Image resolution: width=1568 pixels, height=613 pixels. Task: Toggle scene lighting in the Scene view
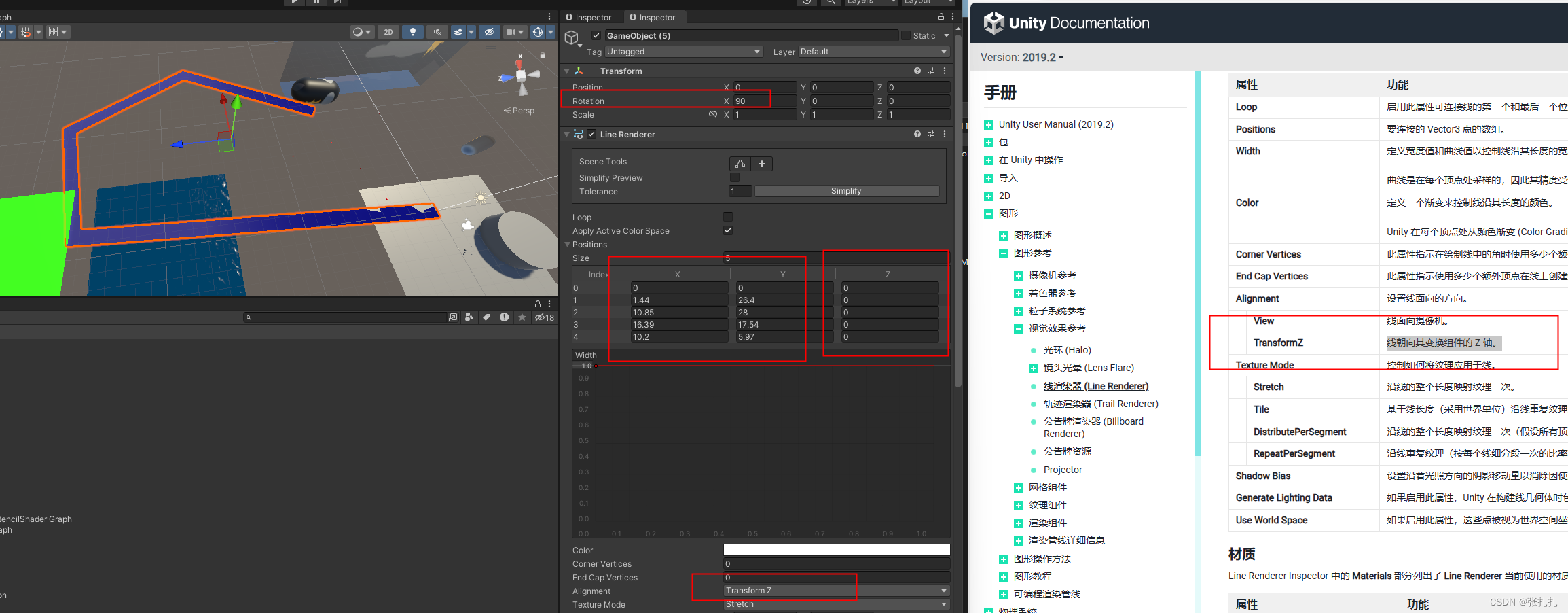(x=413, y=32)
